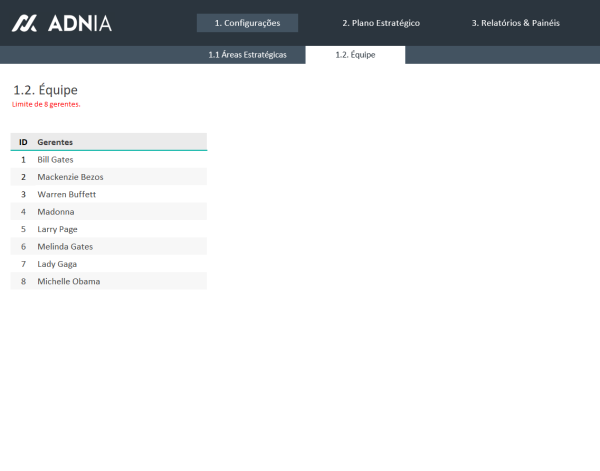Select the Melinda Gates row name
Image resolution: width=600 pixels, height=471 pixels.
(64, 246)
